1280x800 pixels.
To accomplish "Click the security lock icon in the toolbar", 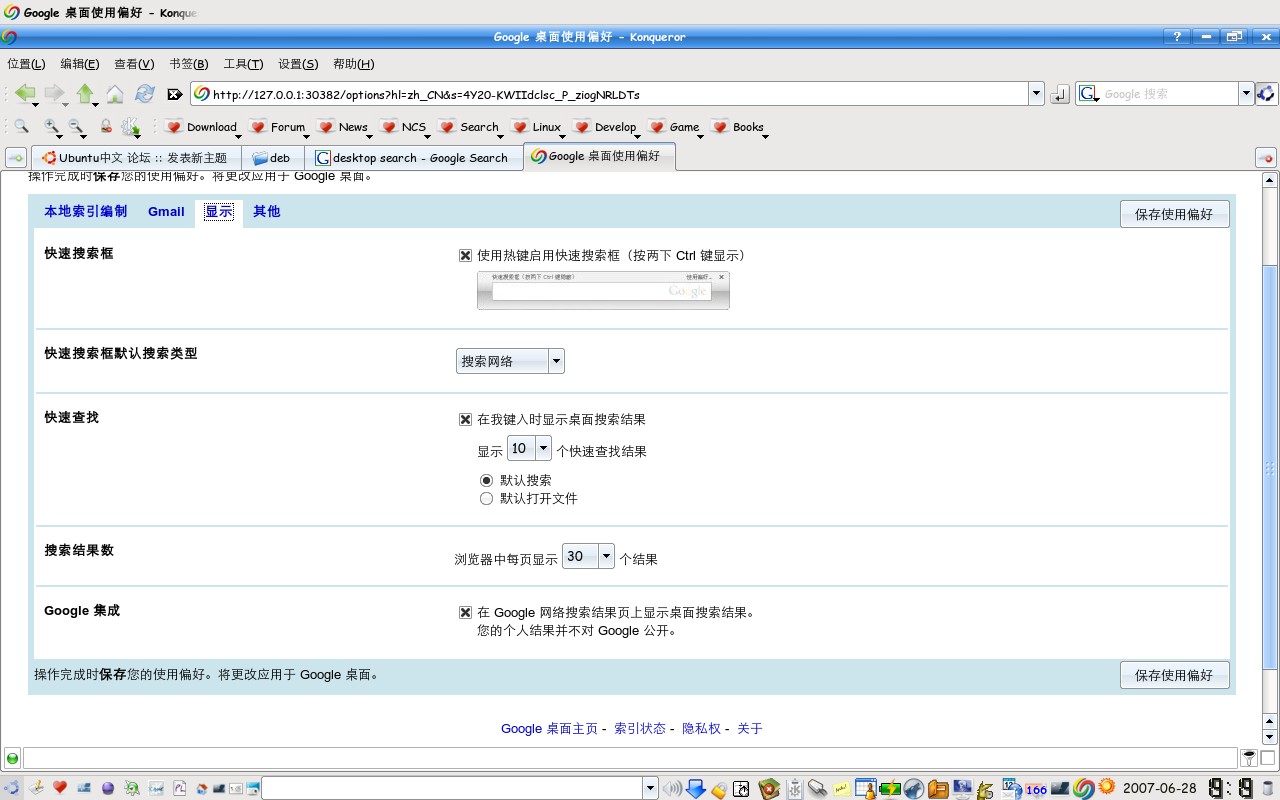I will (x=106, y=127).
